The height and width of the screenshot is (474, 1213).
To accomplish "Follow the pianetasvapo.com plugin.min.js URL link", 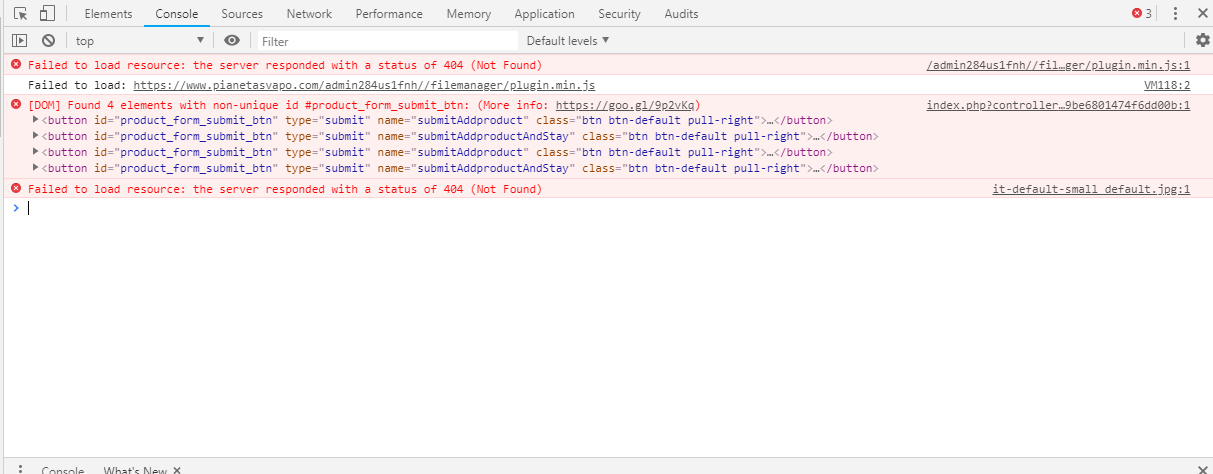I will pos(364,85).
